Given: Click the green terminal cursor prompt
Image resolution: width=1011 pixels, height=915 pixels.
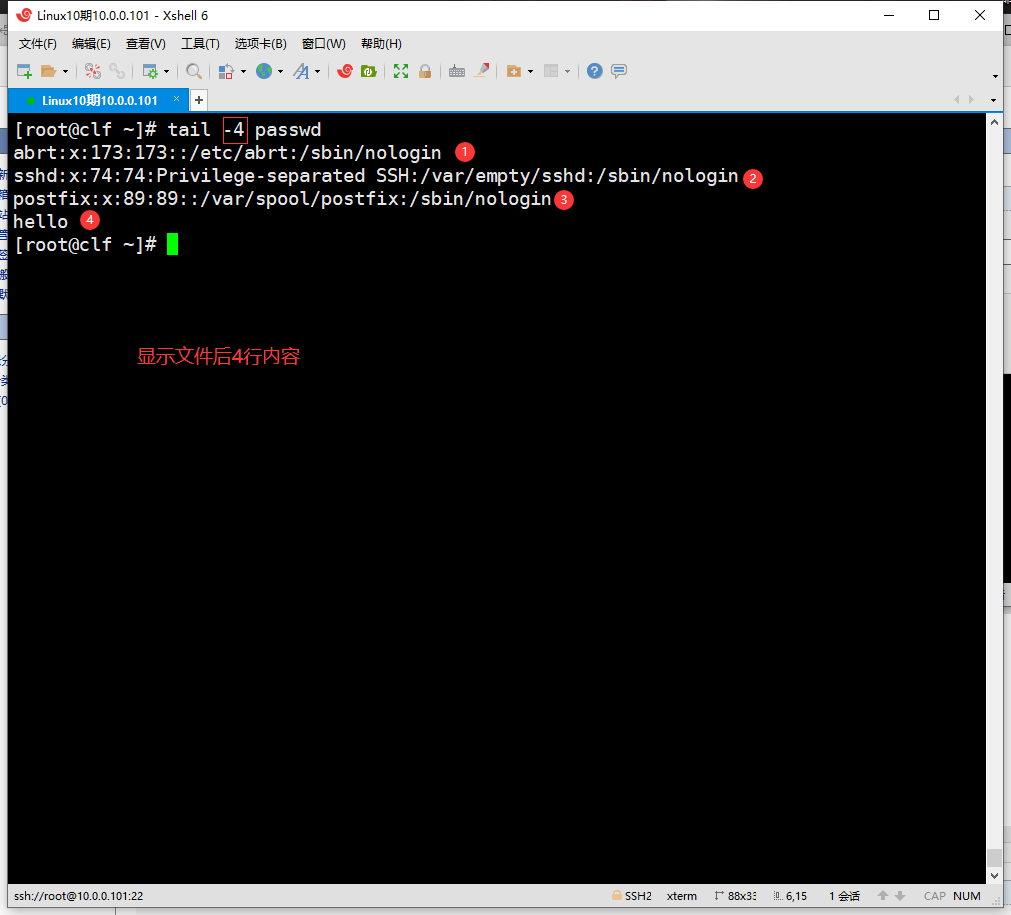Looking at the screenshot, I should coord(172,244).
